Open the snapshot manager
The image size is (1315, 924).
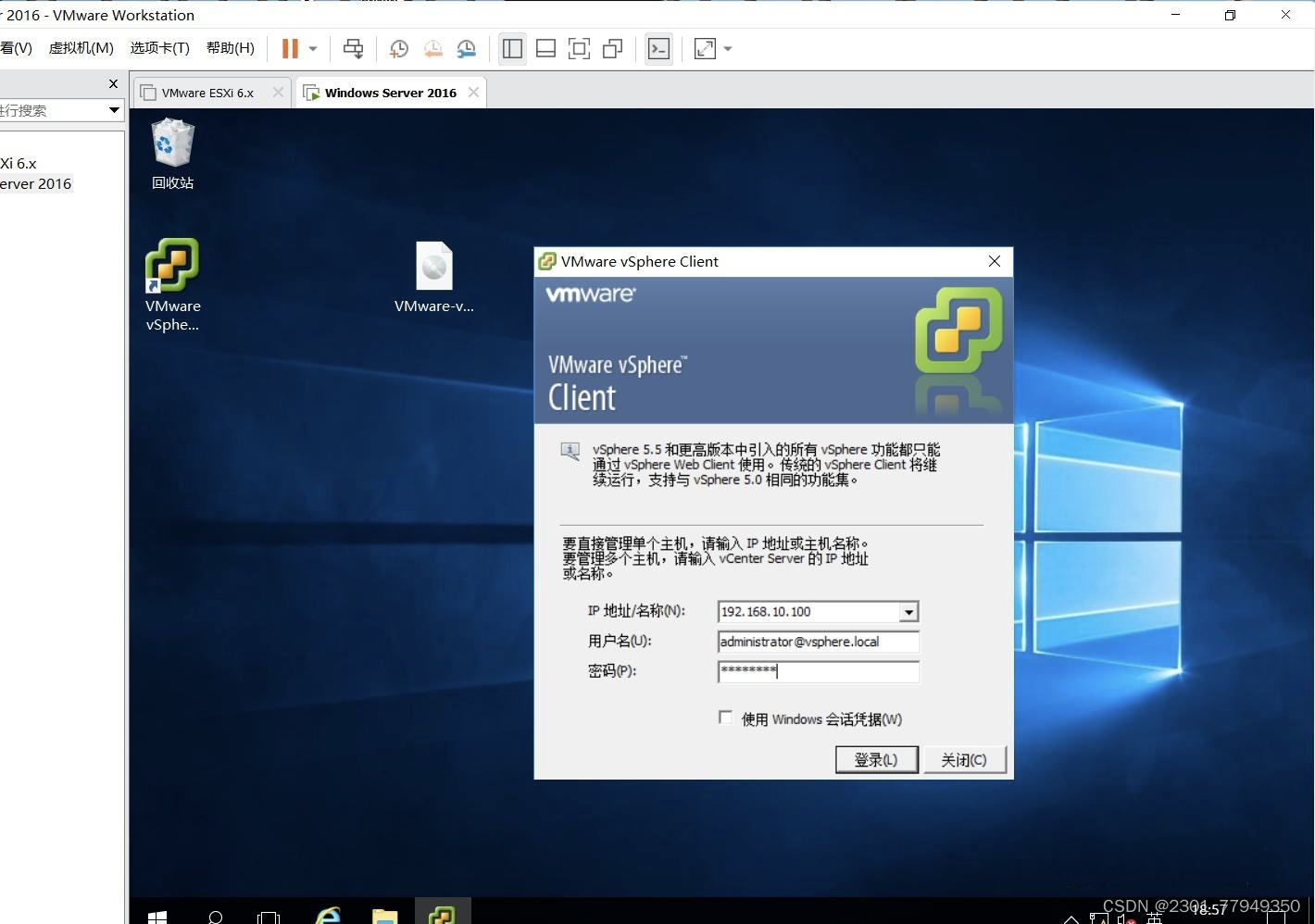pos(467,49)
